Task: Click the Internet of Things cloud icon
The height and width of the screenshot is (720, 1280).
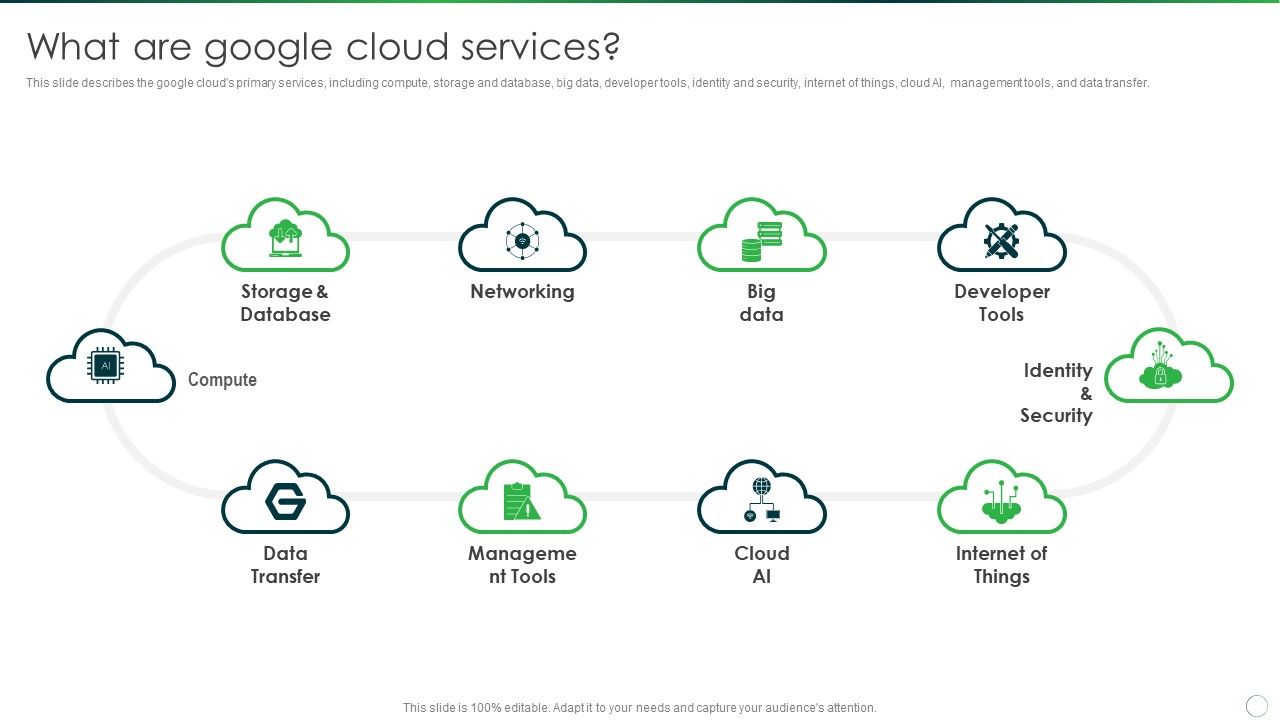Action: [x=1001, y=497]
